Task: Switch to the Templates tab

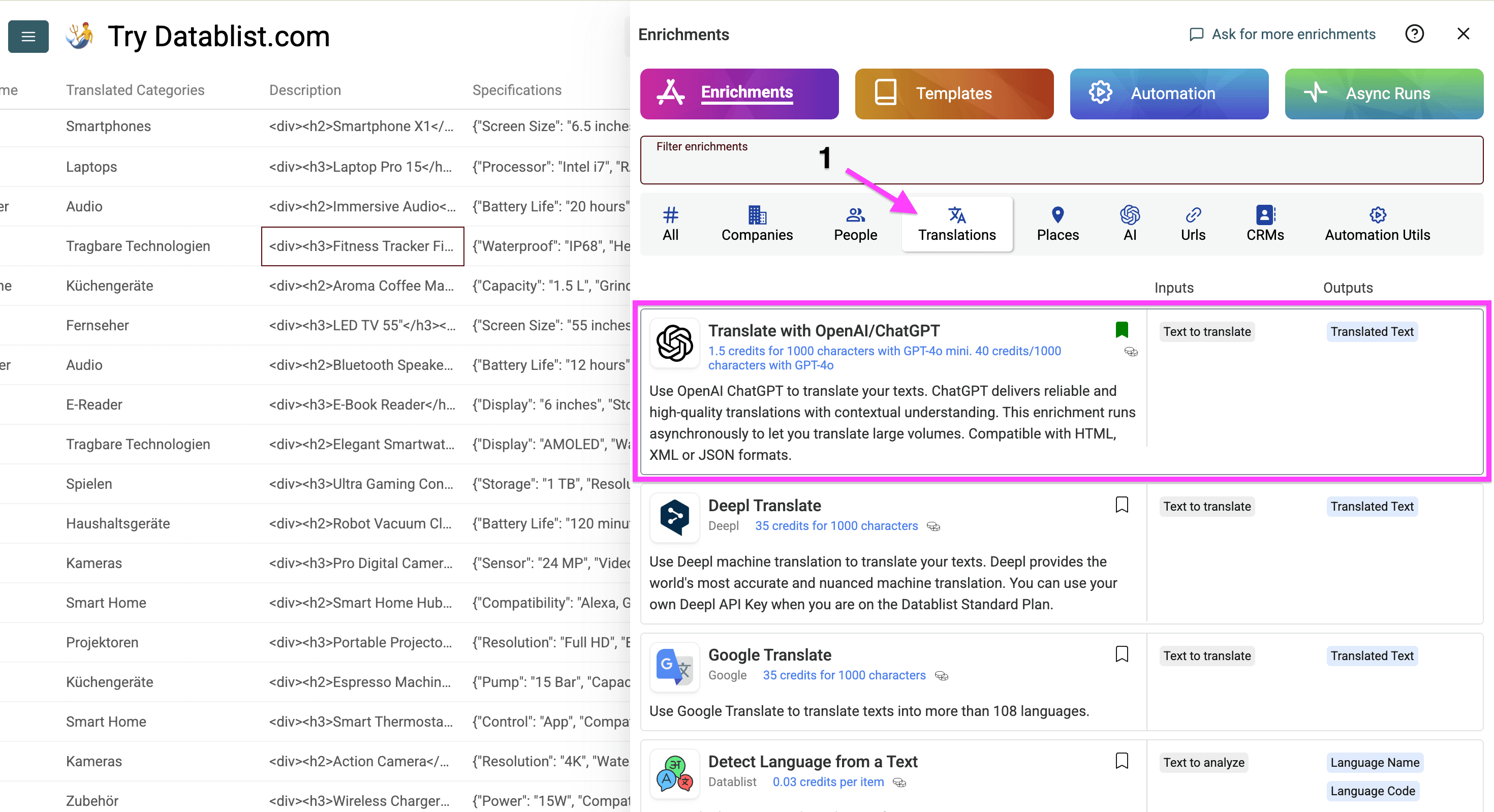Action: coord(953,93)
